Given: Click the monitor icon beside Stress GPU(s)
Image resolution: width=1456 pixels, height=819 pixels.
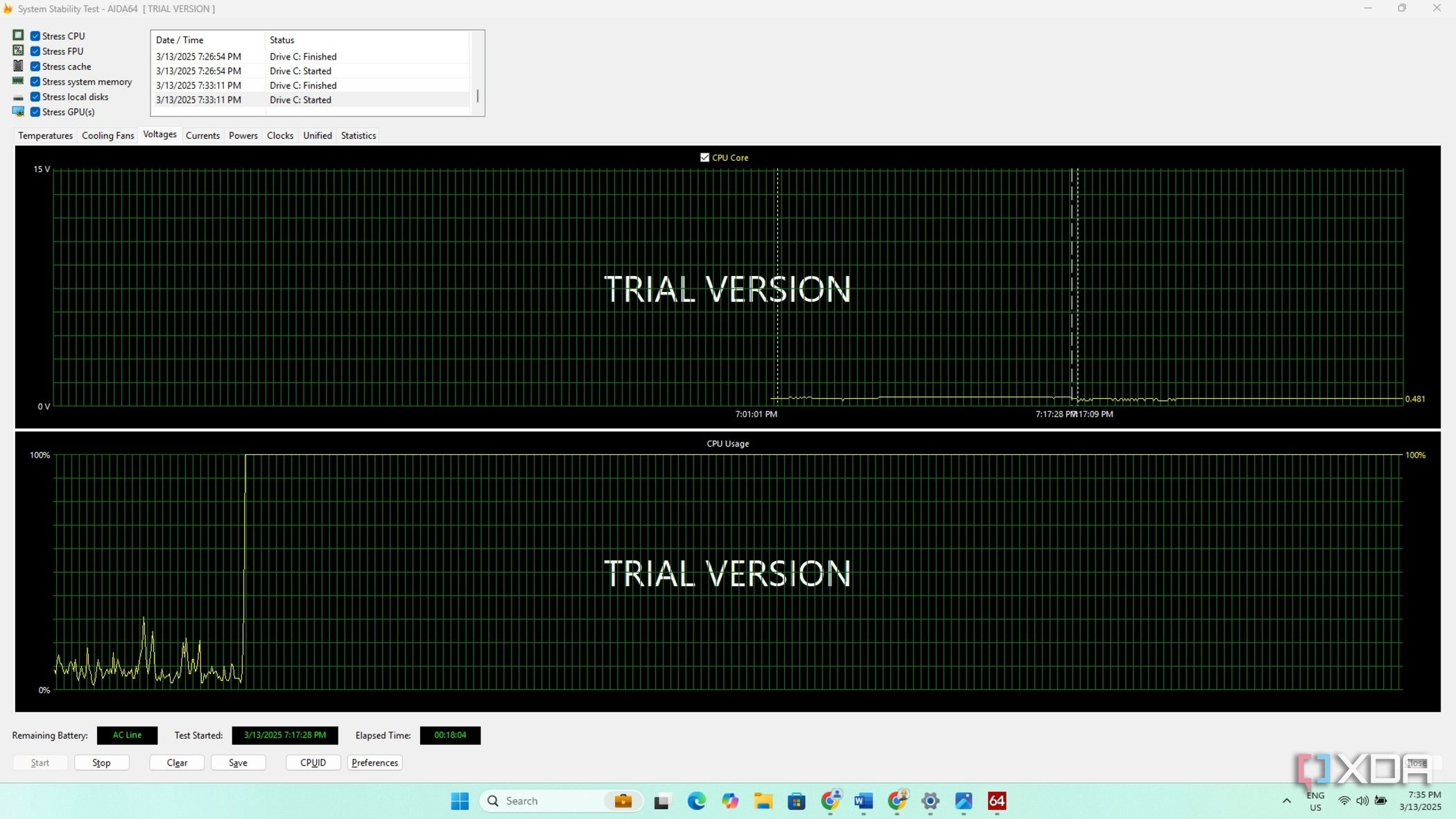Looking at the screenshot, I should (18, 112).
